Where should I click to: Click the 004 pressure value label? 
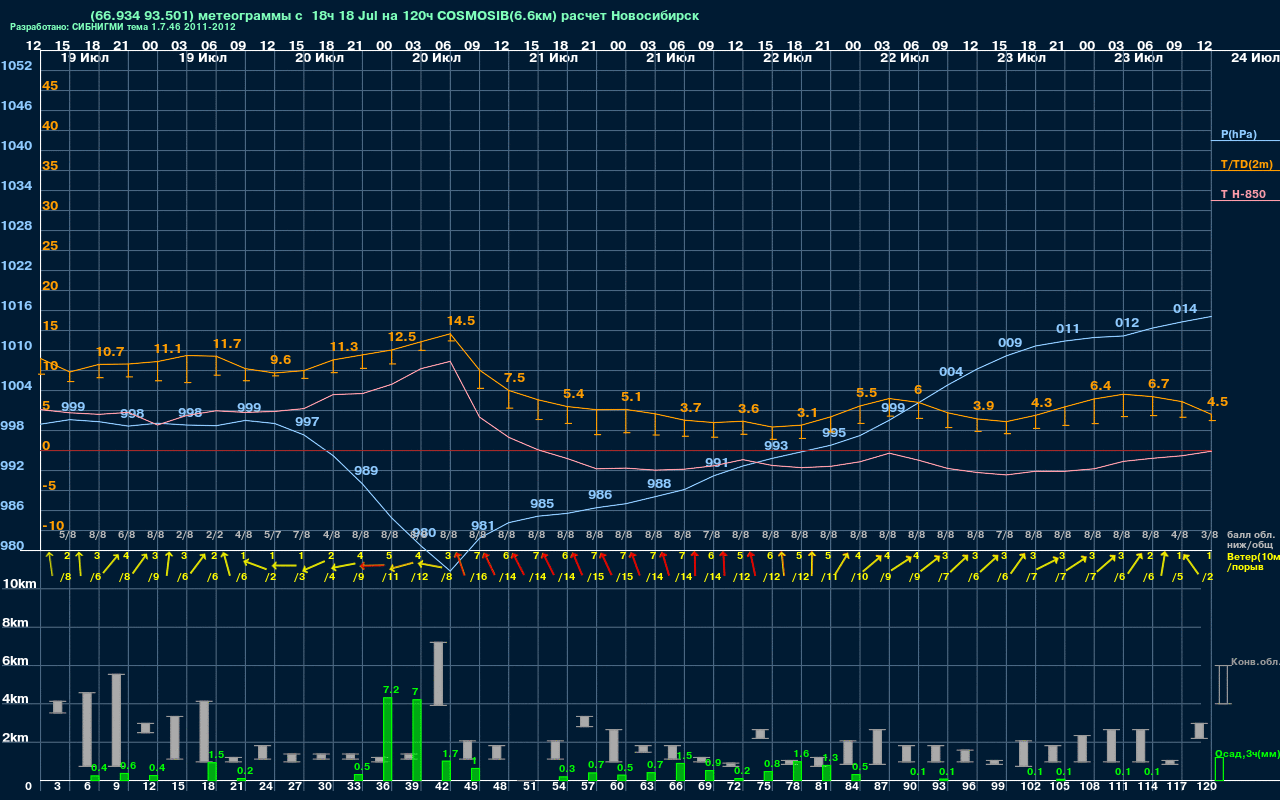click(x=951, y=372)
